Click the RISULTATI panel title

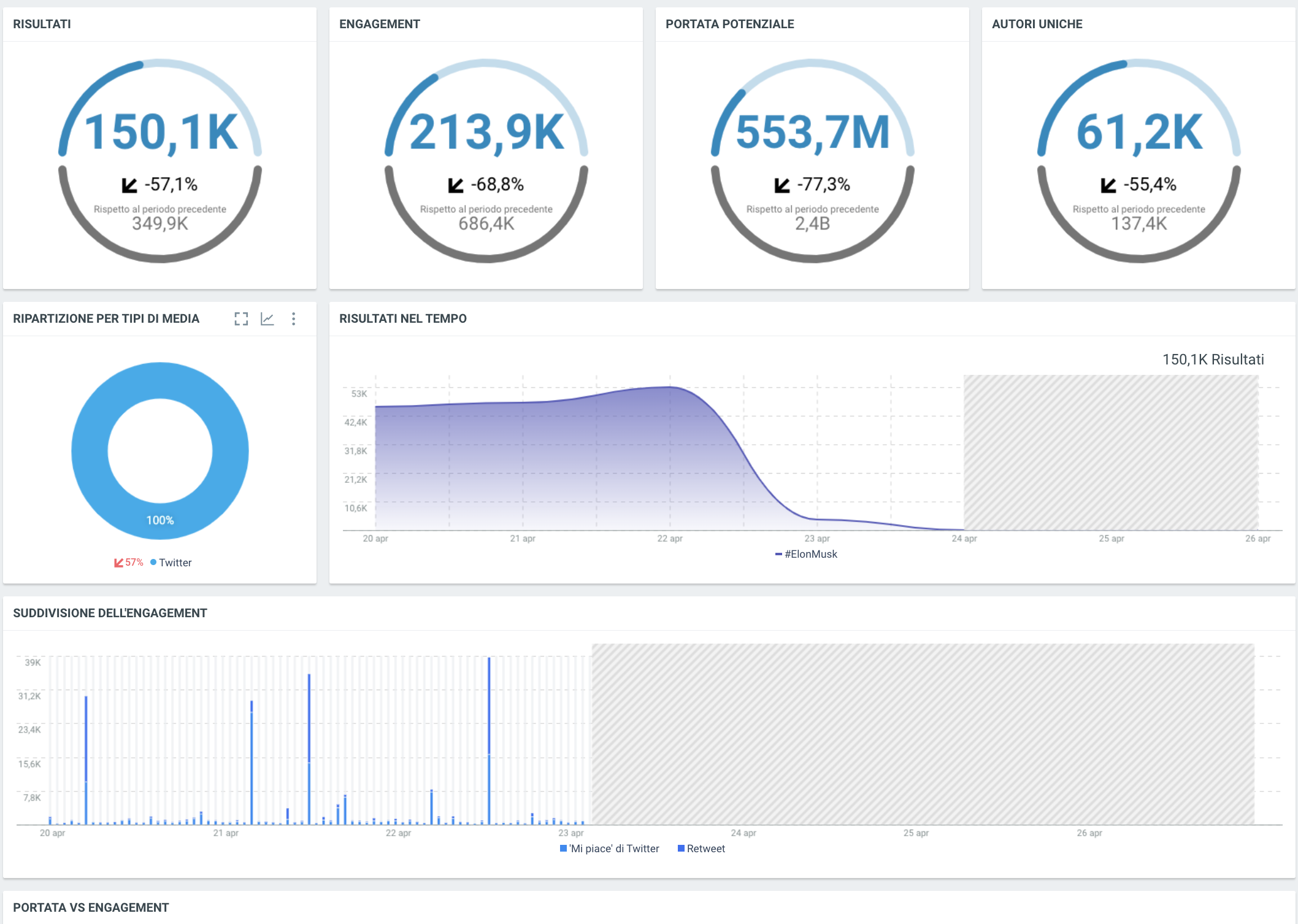coord(42,24)
